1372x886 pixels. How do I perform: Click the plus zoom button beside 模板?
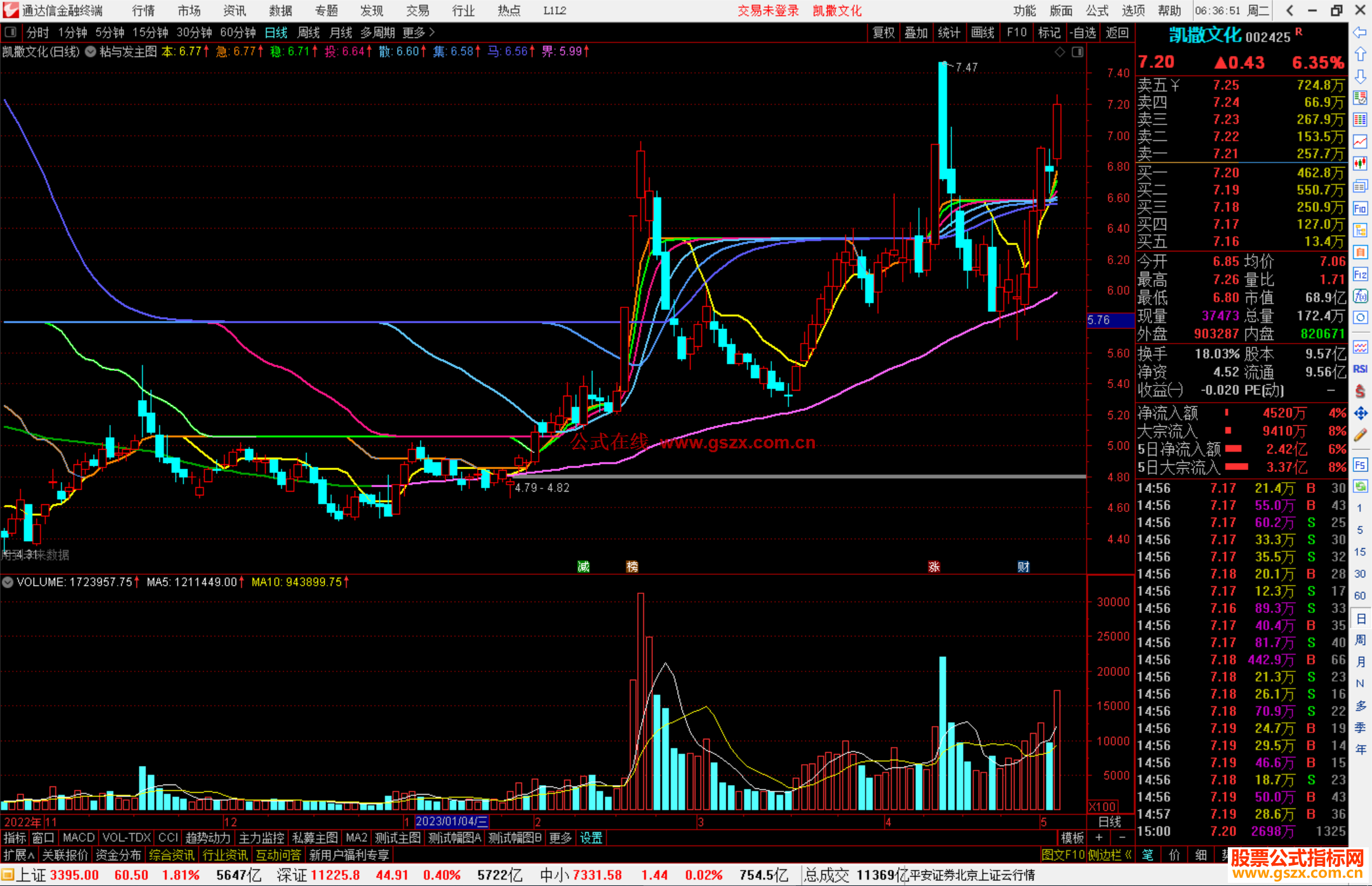click(x=1100, y=838)
